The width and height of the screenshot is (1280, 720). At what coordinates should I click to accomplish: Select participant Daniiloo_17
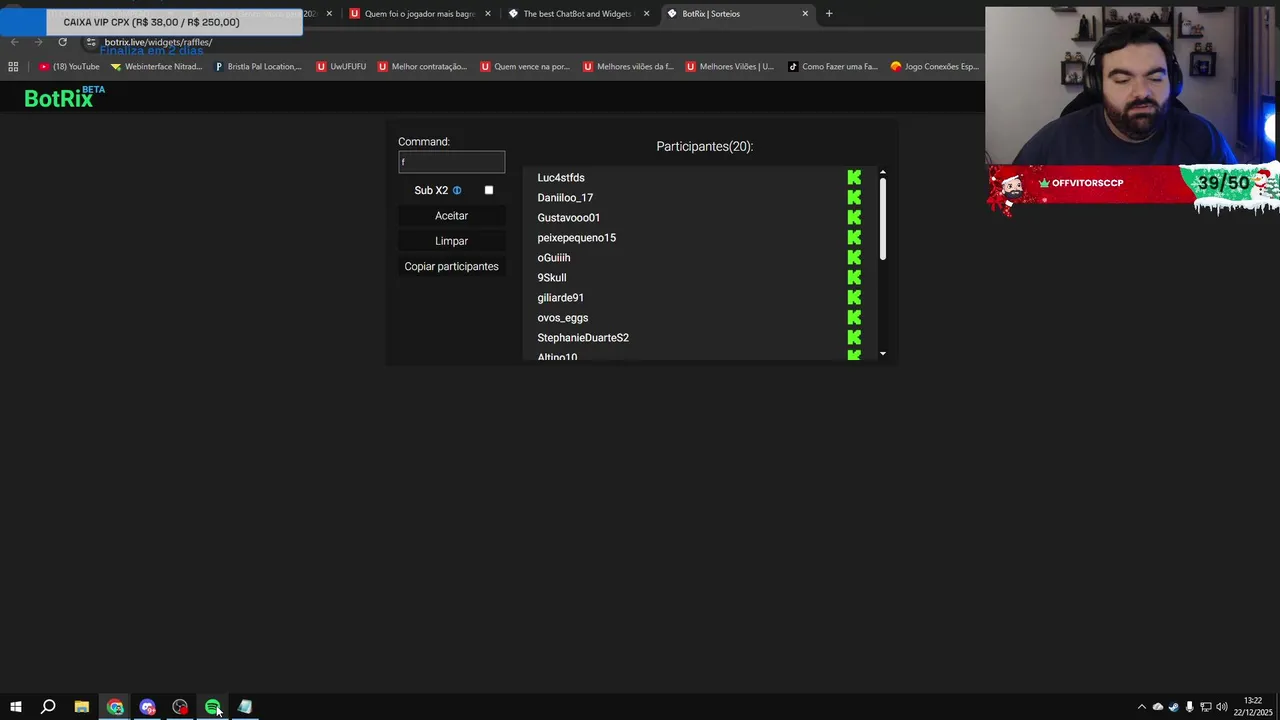click(x=565, y=198)
